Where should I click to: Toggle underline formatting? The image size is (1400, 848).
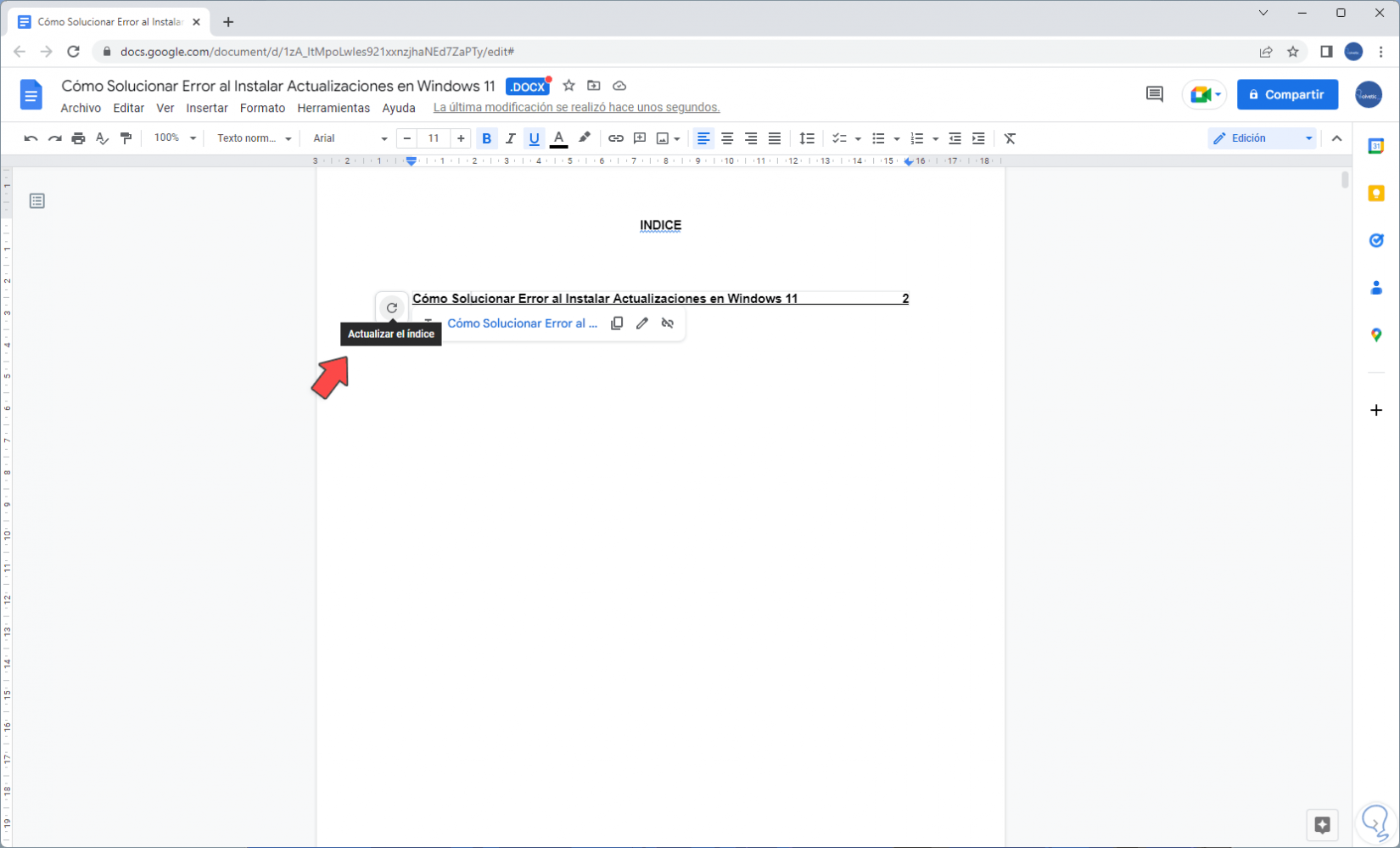pos(534,138)
